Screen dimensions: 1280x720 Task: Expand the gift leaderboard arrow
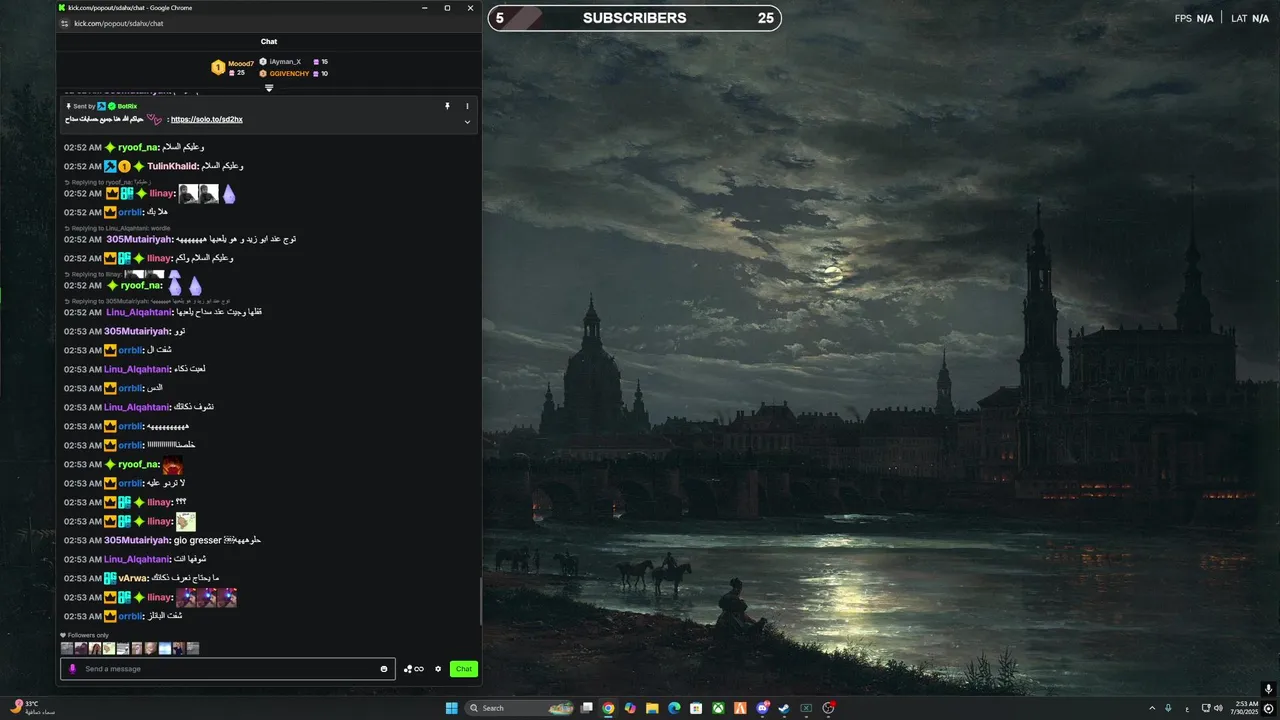[269, 88]
